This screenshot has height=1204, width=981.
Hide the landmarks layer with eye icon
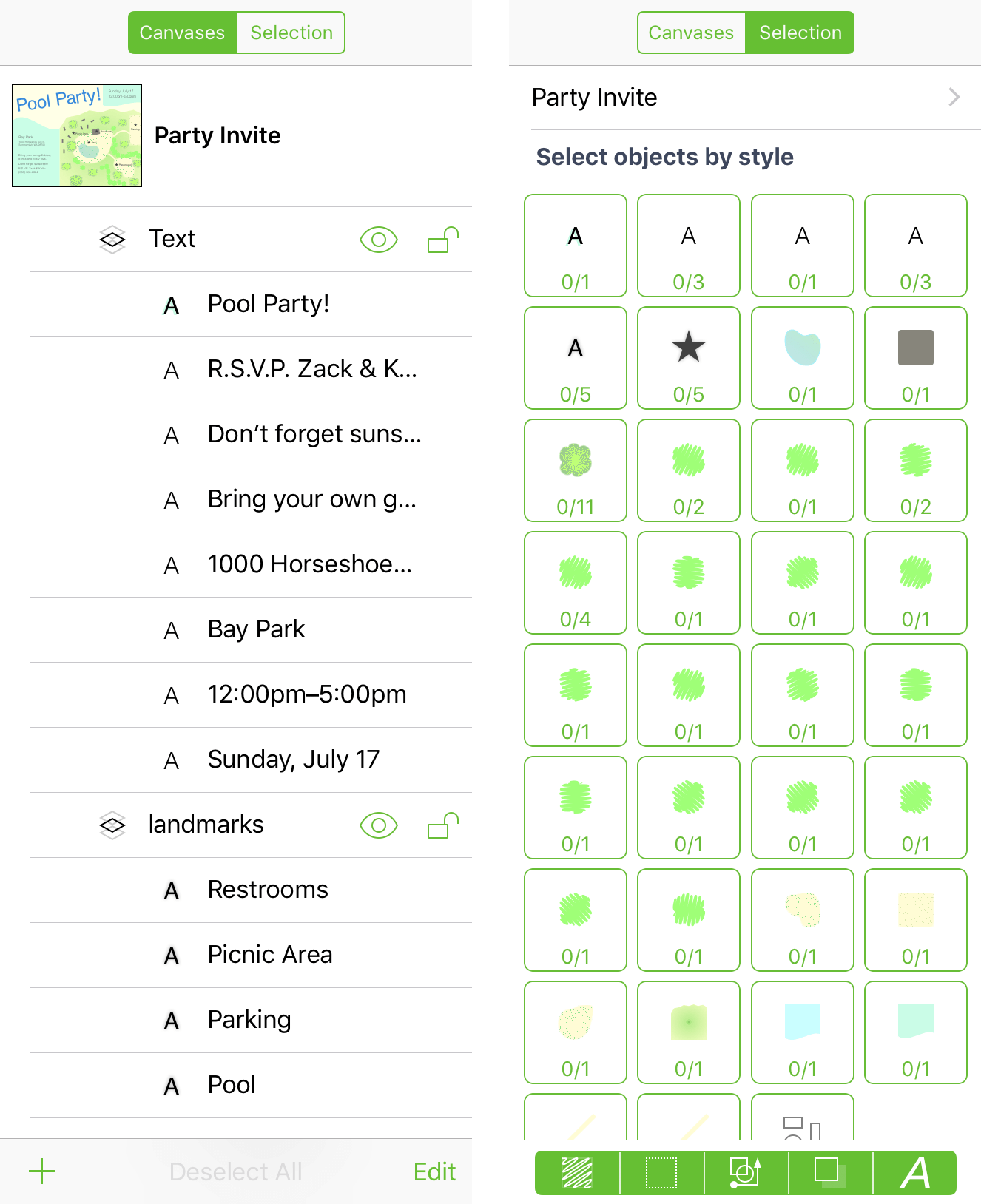click(x=379, y=825)
